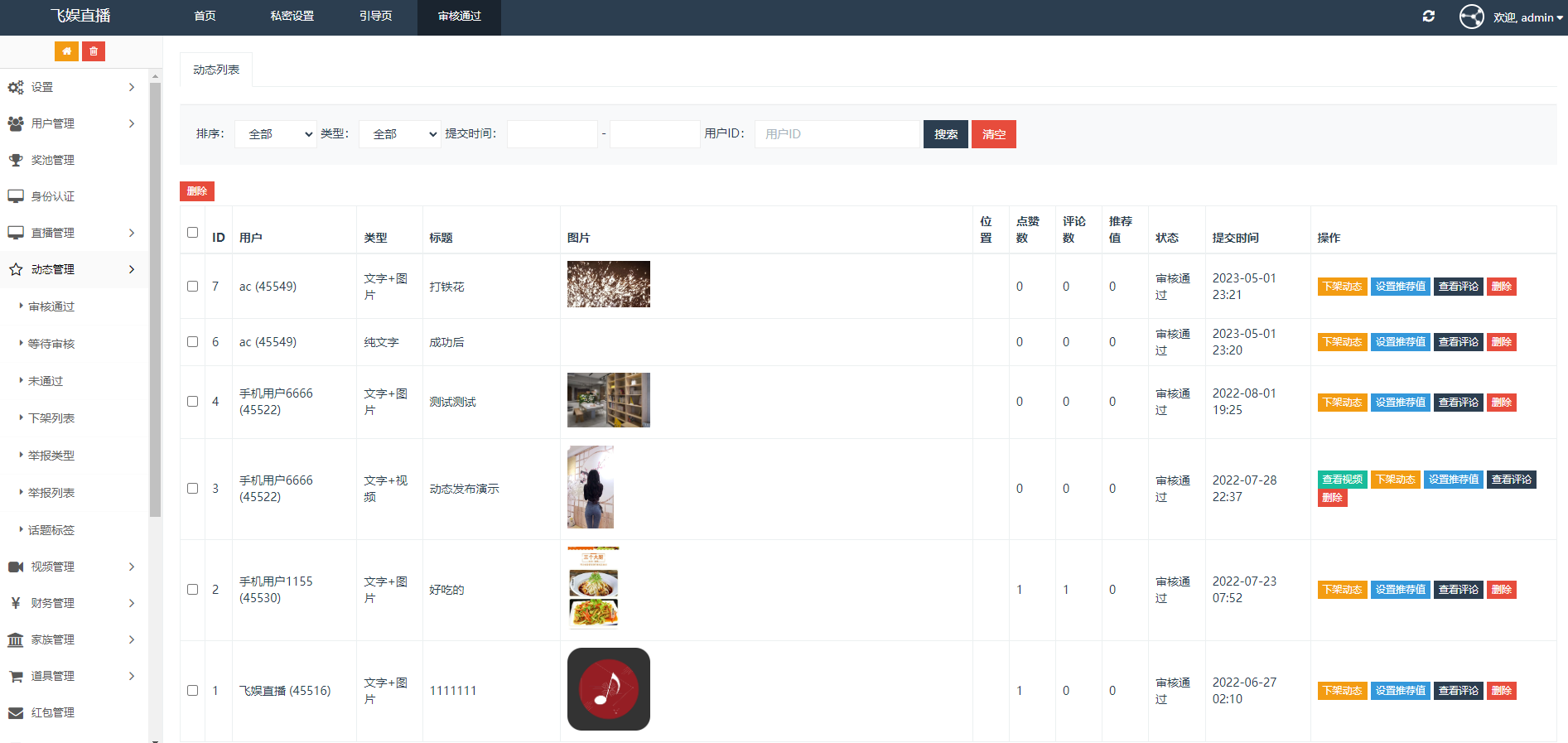Click 设置推荐值 for row 成功后
This screenshot has height=743, width=1568.
coord(1401,342)
